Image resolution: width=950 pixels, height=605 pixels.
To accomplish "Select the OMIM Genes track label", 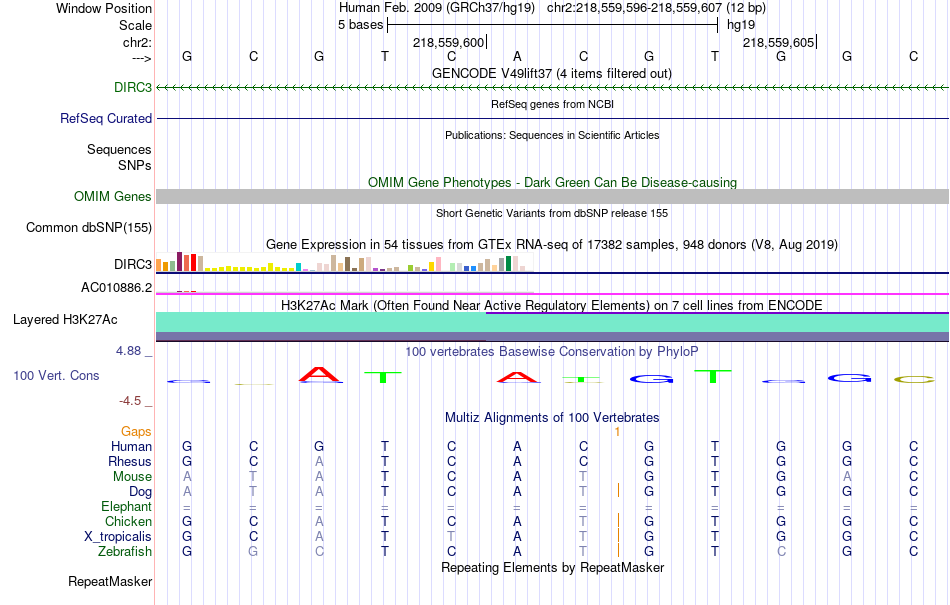I will tap(113, 196).
